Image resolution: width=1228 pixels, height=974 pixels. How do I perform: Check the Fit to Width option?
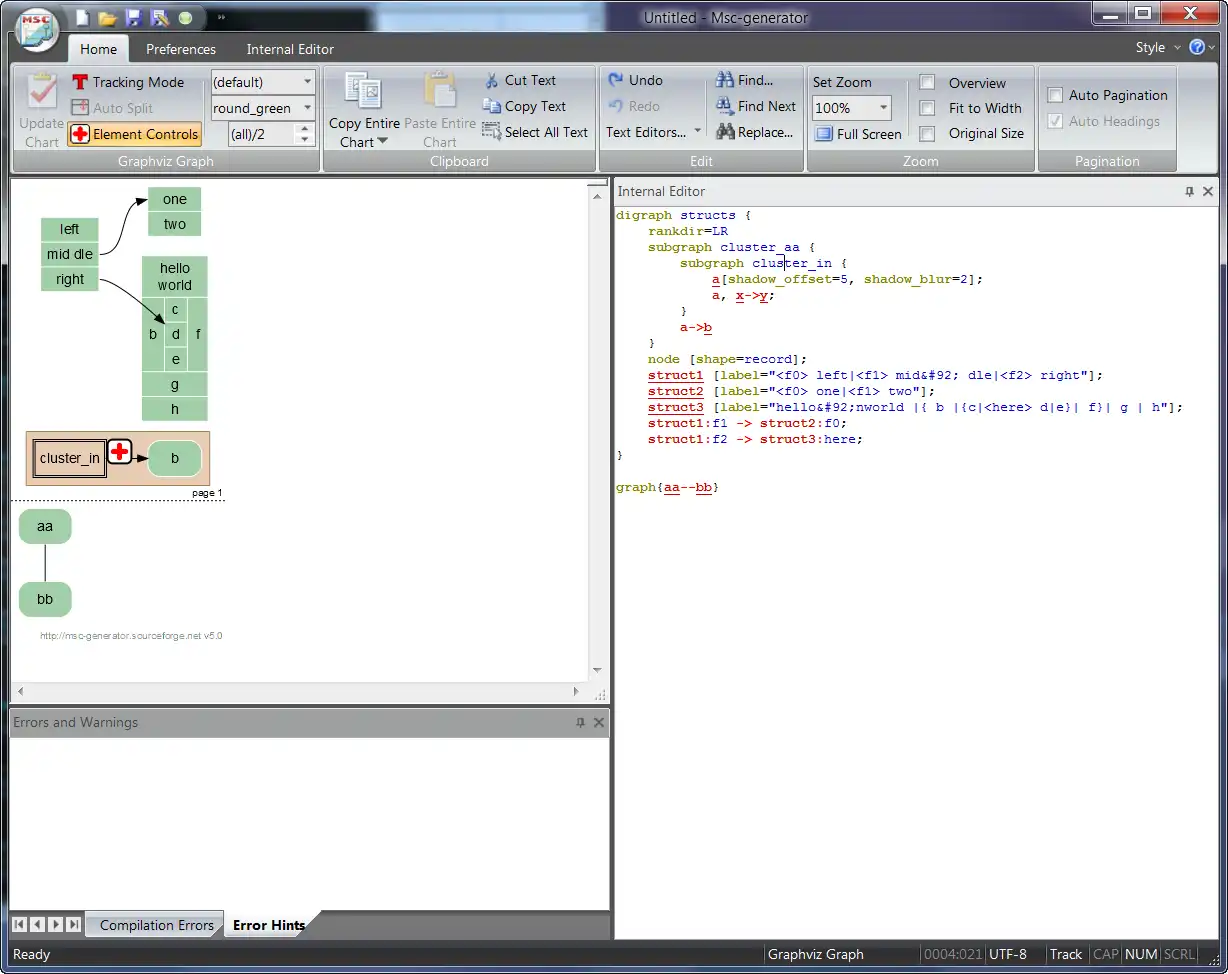pyautogui.click(x=928, y=108)
